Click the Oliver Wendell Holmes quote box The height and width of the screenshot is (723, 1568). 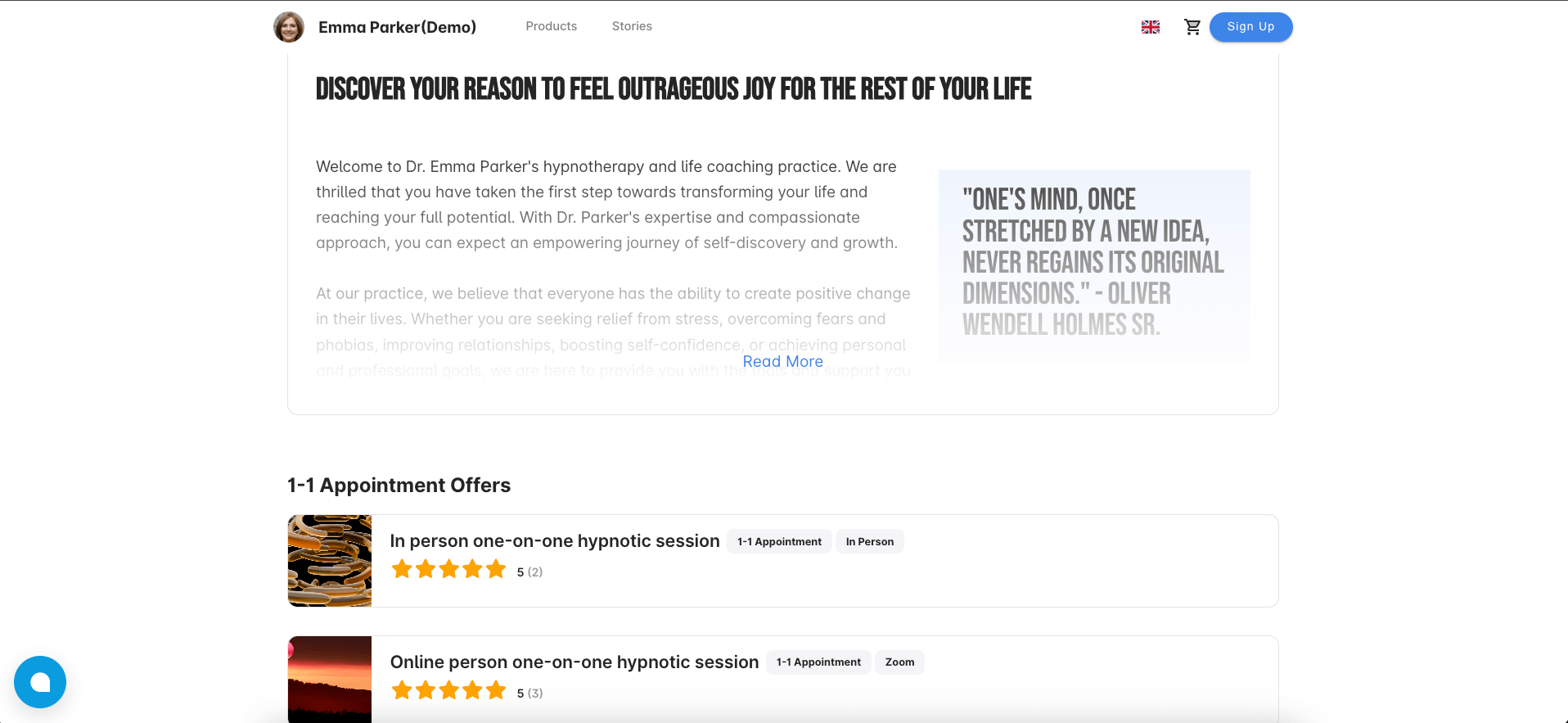tap(1093, 265)
